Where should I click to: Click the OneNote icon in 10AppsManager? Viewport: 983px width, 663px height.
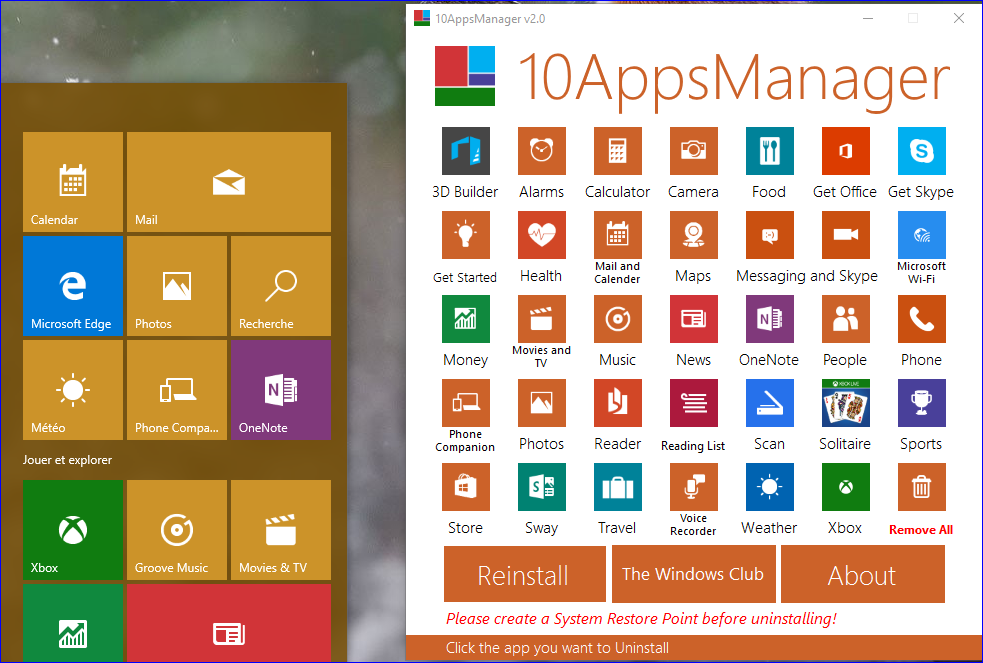769,319
